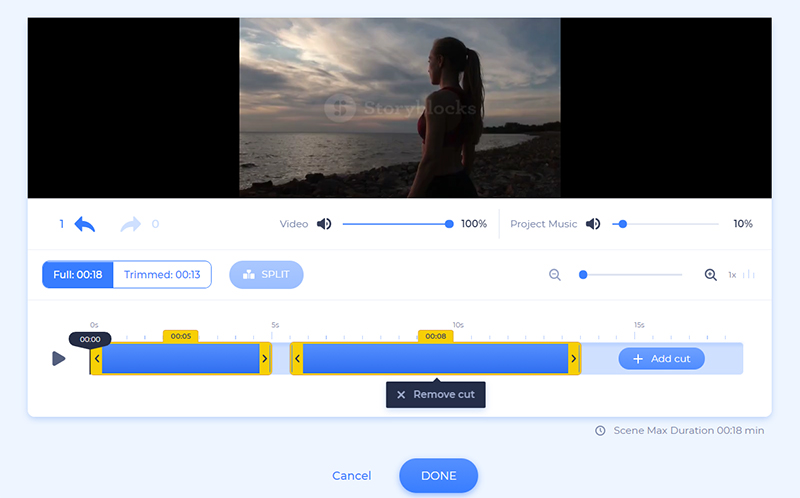Mute the Project Music speaker icon

click(593, 224)
